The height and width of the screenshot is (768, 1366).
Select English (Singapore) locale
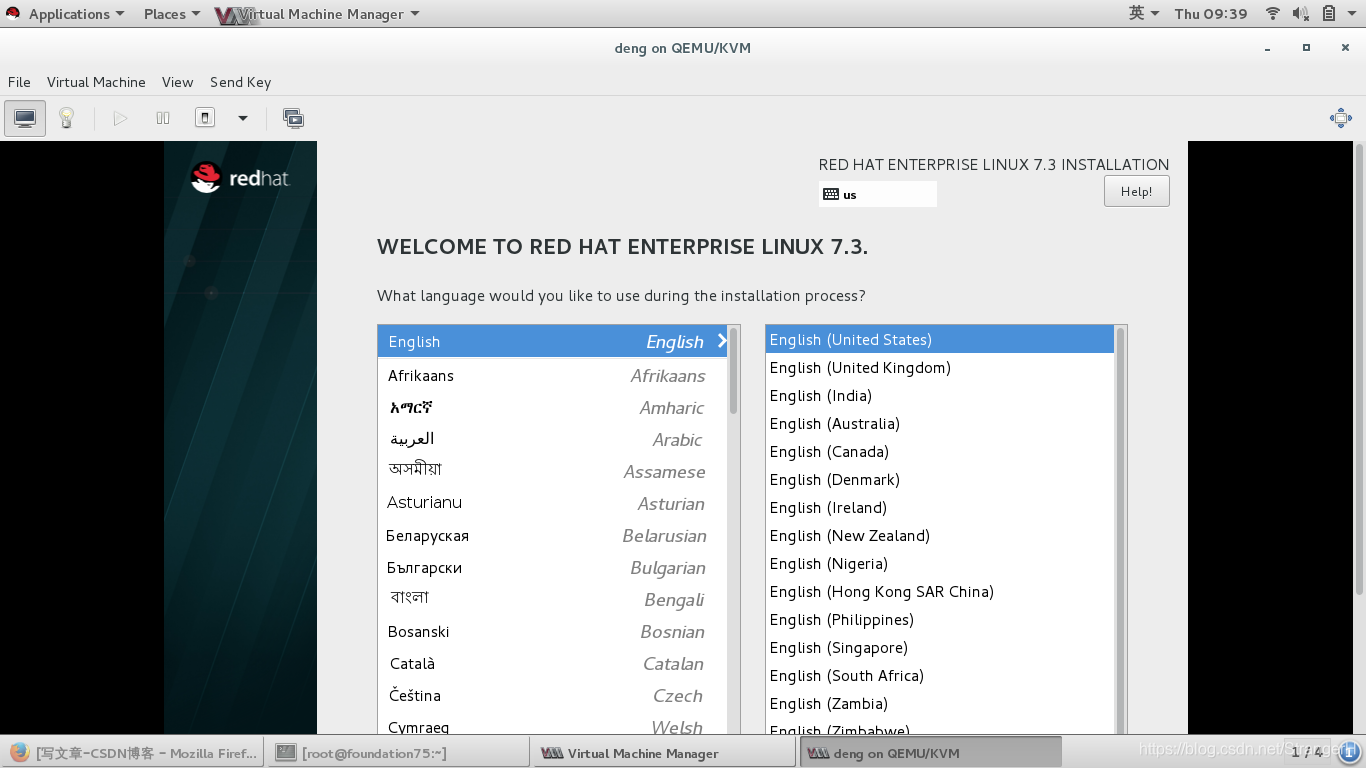click(939, 648)
